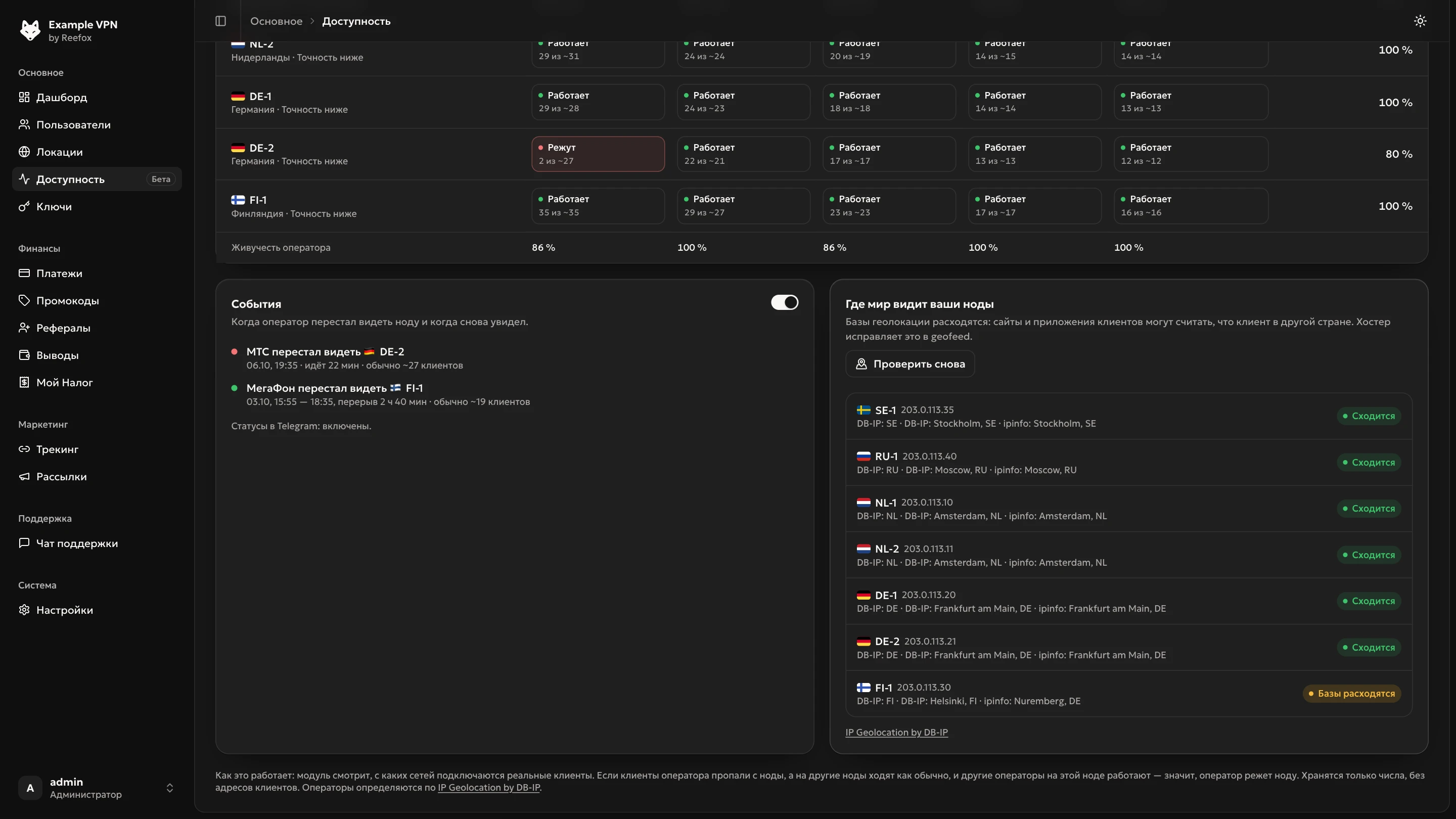
Task: Click the Настройки gear icon
Action: click(x=24, y=610)
